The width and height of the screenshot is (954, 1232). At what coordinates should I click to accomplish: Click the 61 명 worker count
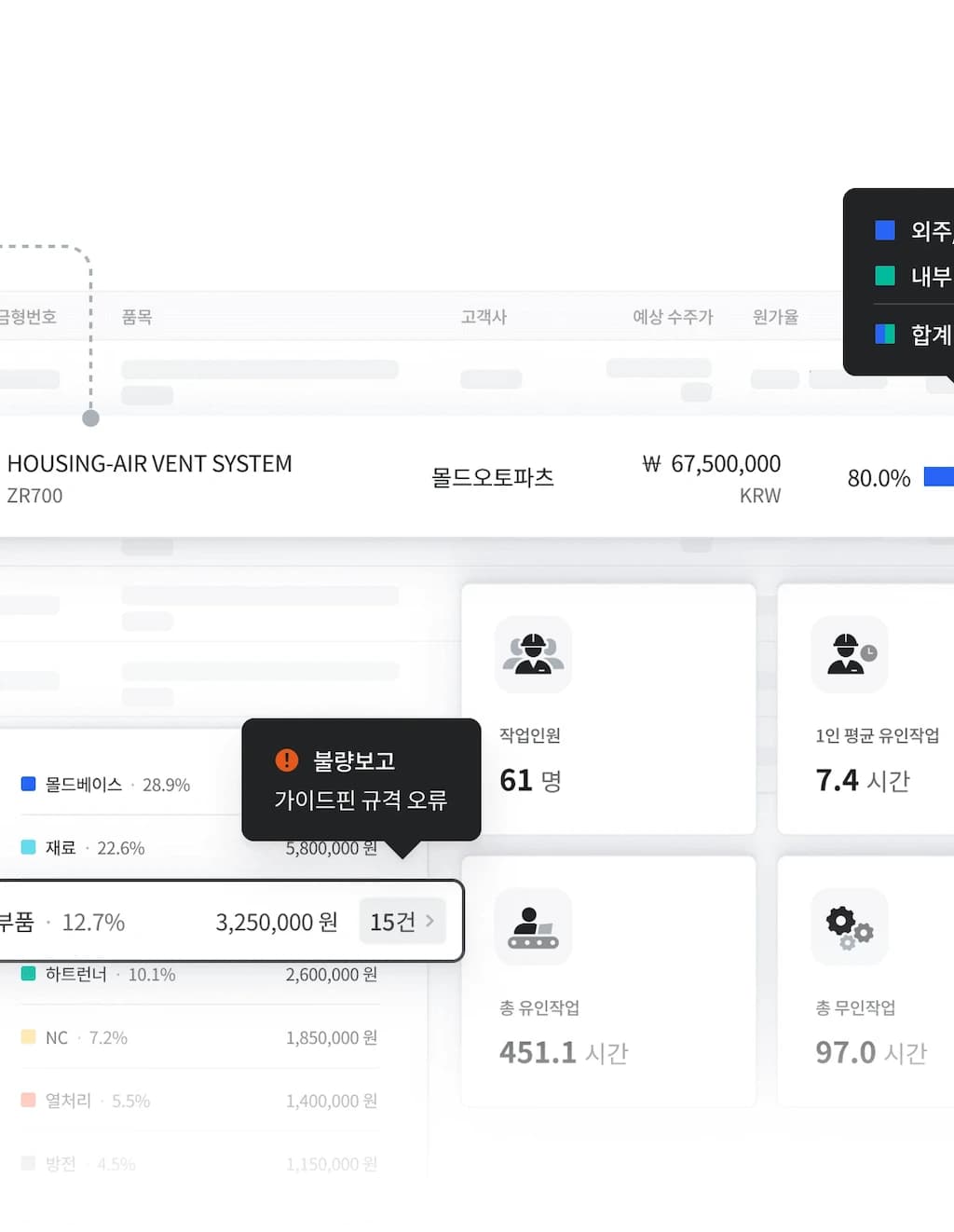click(x=531, y=780)
